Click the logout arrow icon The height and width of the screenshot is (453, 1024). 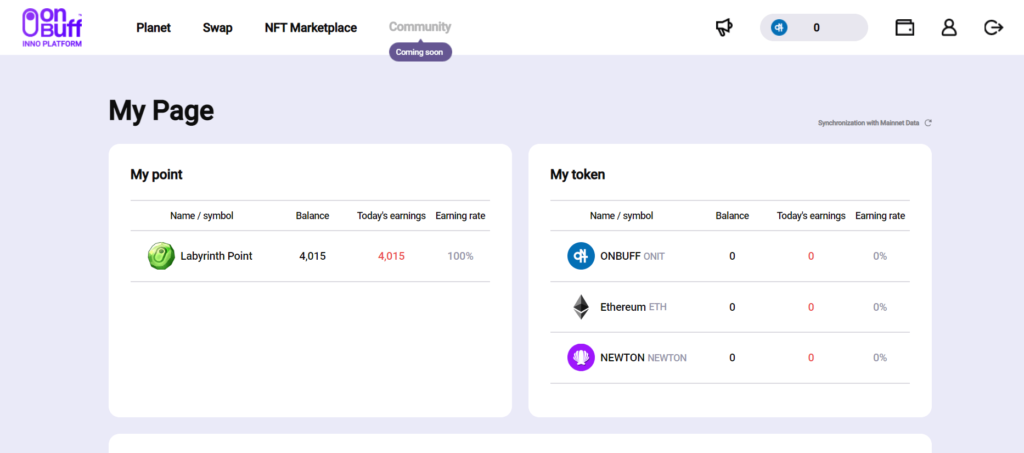click(x=993, y=28)
